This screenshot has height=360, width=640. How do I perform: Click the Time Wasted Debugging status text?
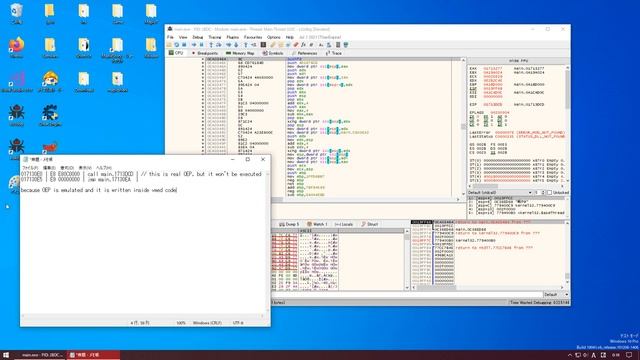pos(539,302)
